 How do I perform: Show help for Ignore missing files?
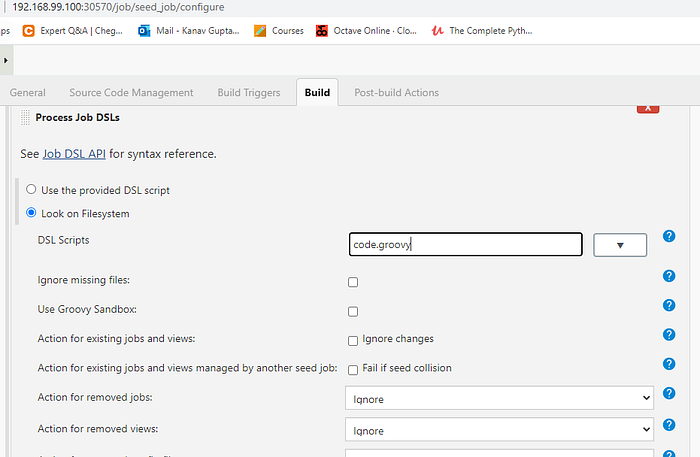[x=669, y=276]
